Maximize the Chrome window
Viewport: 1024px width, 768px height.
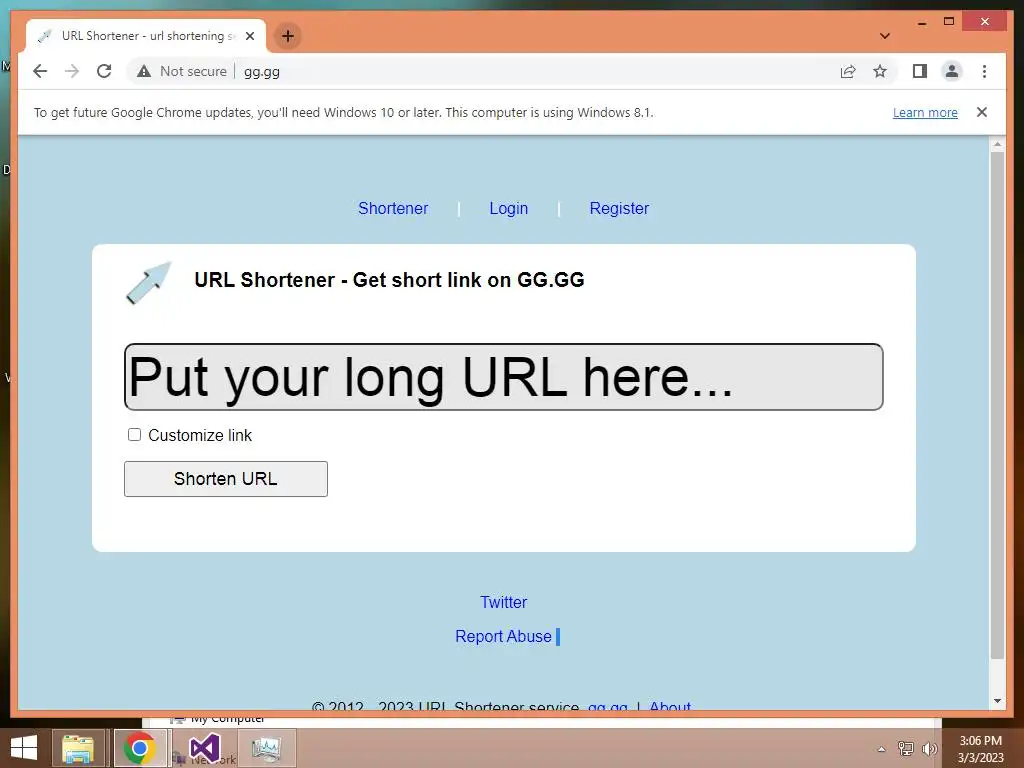click(949, 22)
